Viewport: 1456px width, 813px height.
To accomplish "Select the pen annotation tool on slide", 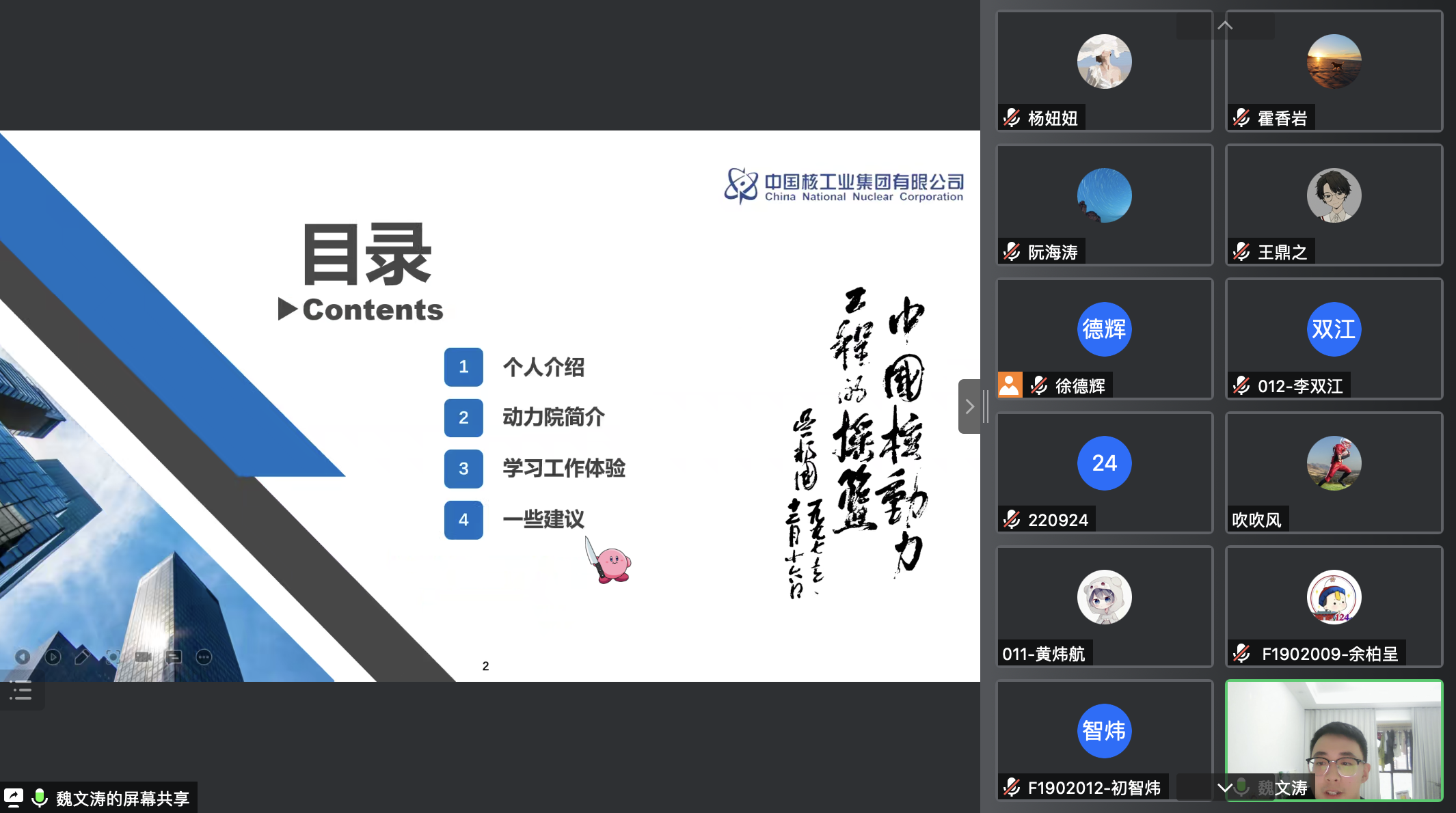I will [x=82, y=657].
